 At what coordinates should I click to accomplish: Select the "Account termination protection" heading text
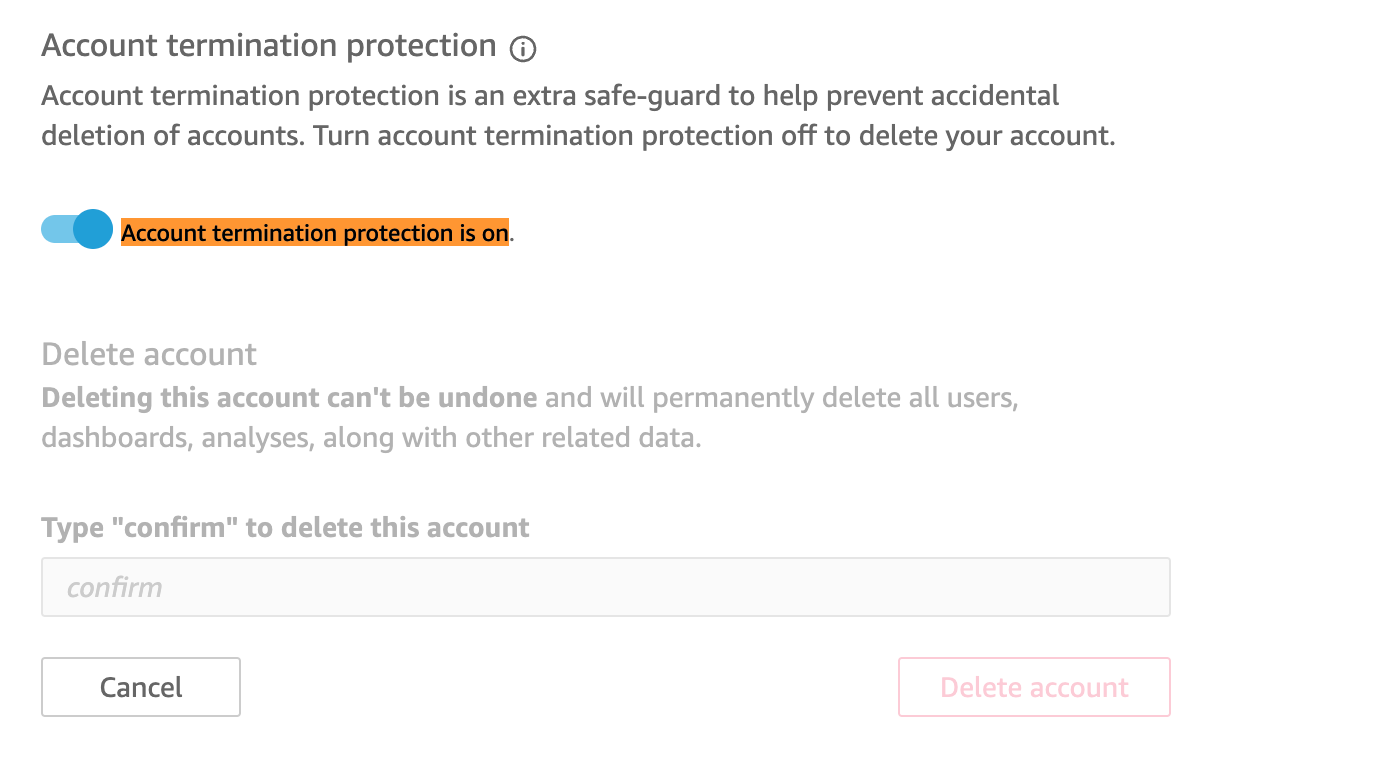(x=269, y=46)
